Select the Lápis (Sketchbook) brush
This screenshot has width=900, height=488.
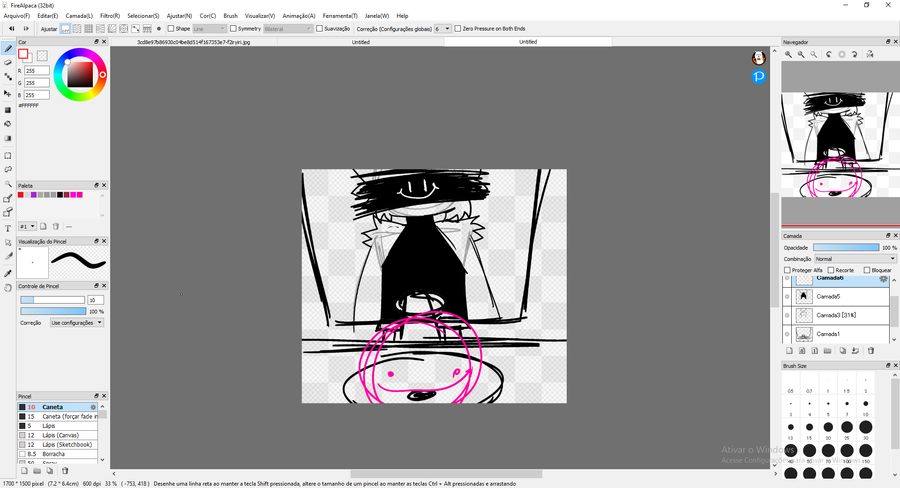57,445
